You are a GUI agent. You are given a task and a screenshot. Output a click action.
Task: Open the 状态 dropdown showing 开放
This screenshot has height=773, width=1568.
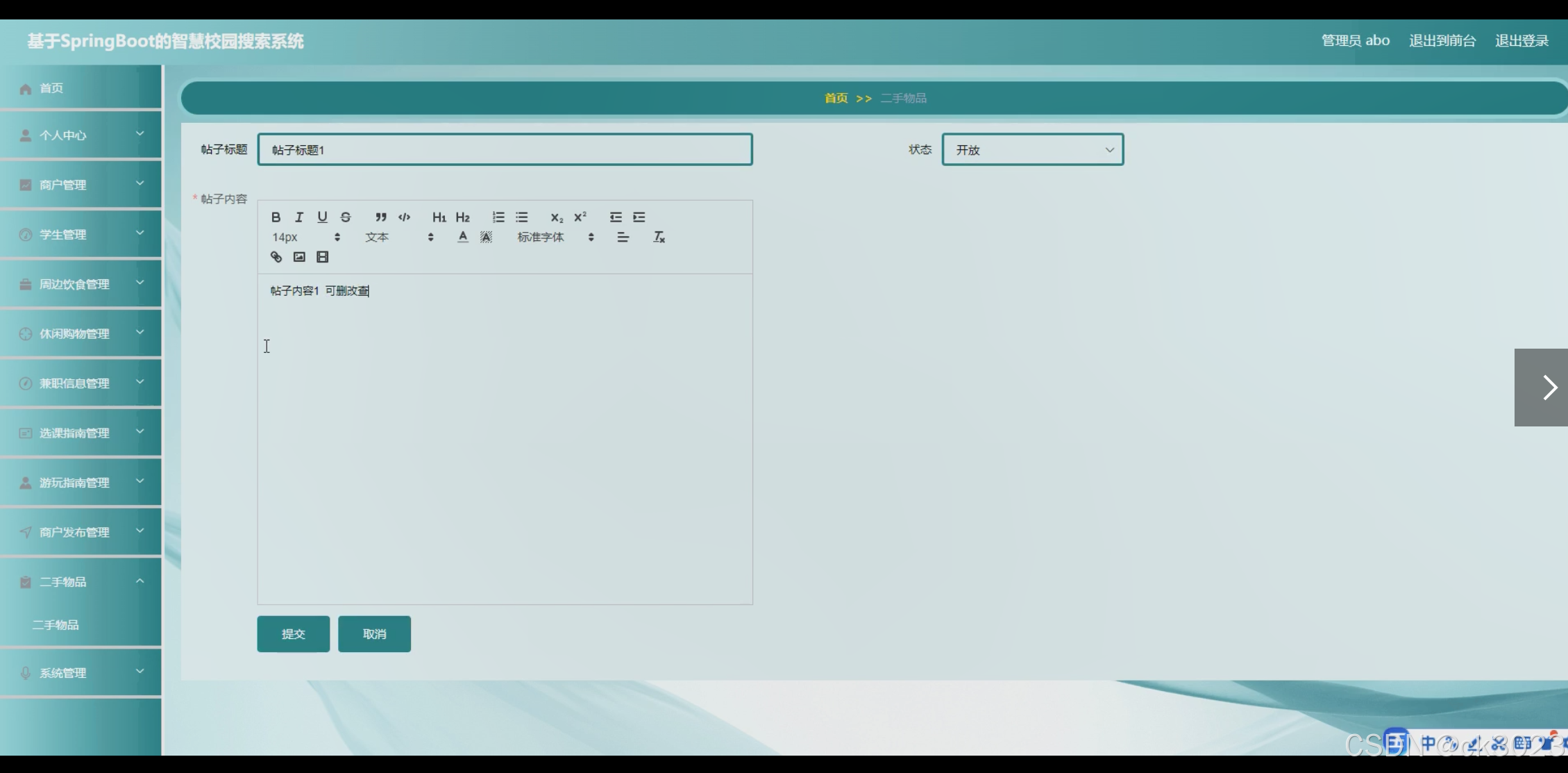1032,149
